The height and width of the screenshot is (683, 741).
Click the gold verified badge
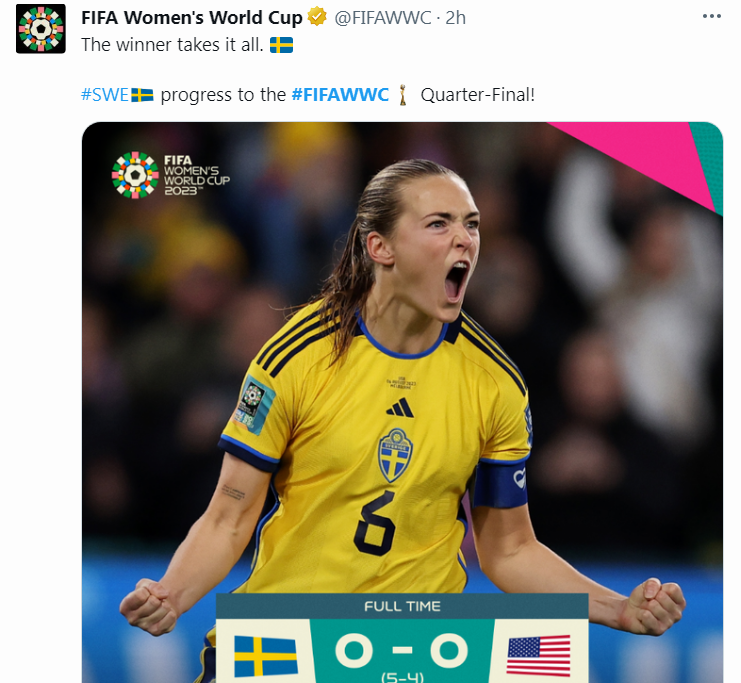click(317, 17)
